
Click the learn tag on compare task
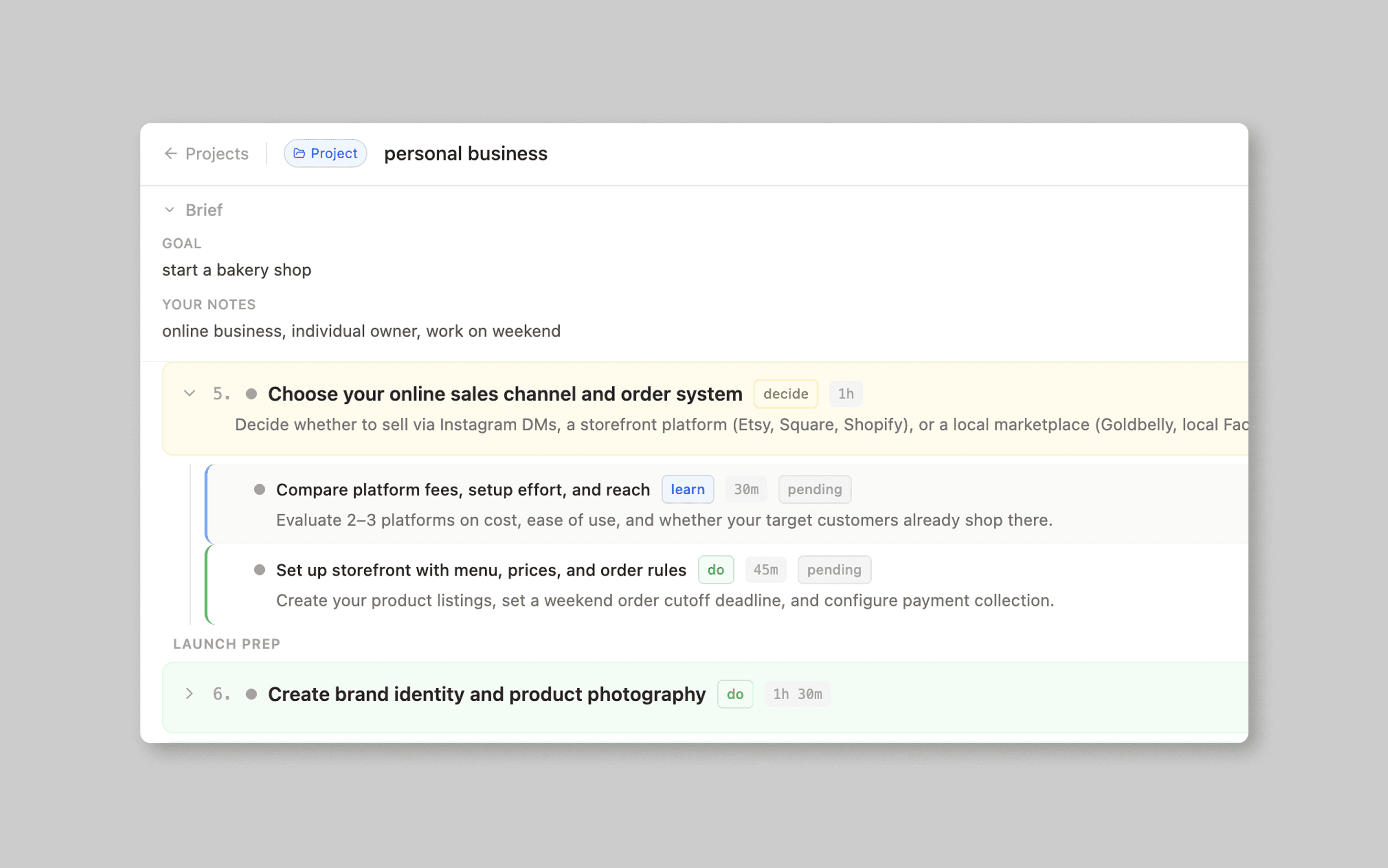(687, 489)
